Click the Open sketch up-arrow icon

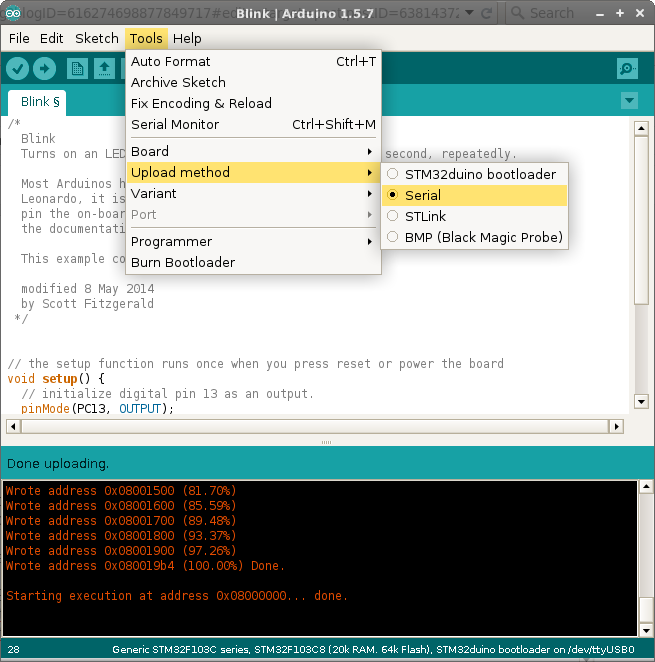[x=104, y=68]
